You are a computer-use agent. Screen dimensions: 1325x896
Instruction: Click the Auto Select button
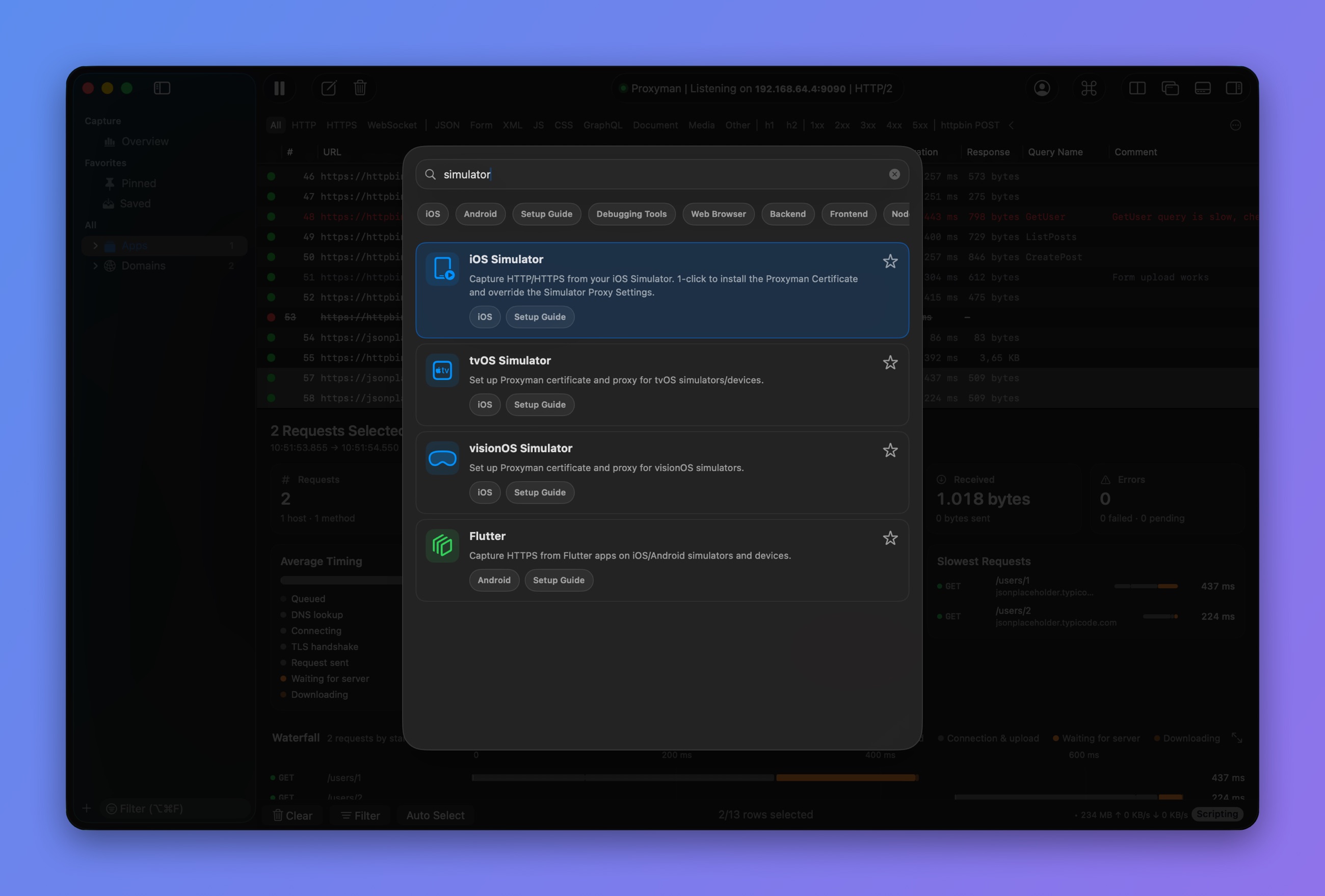click(x=435, y=815)
